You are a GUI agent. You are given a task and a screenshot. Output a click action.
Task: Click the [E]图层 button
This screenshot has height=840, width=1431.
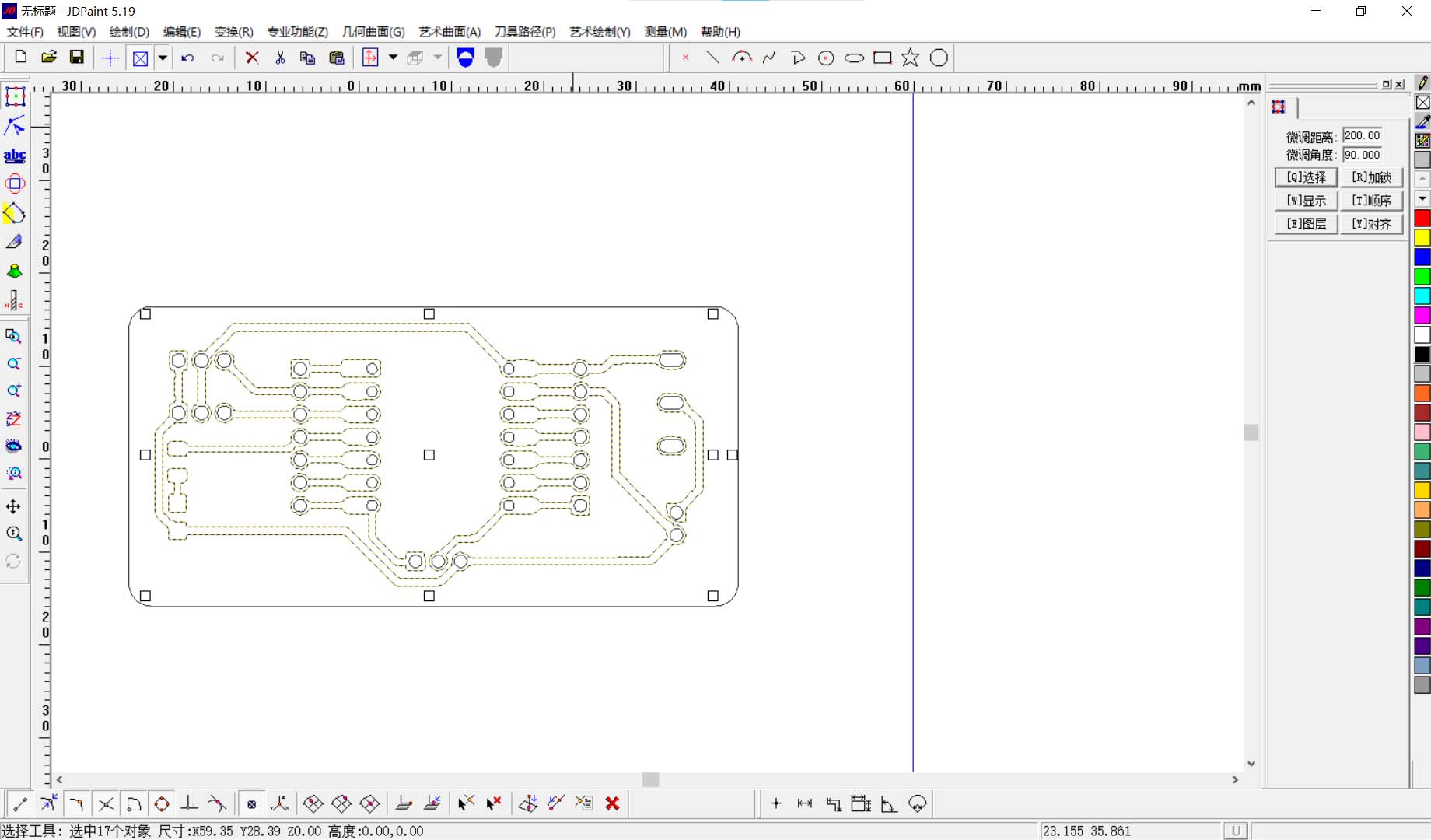[x=1307, y=224]
